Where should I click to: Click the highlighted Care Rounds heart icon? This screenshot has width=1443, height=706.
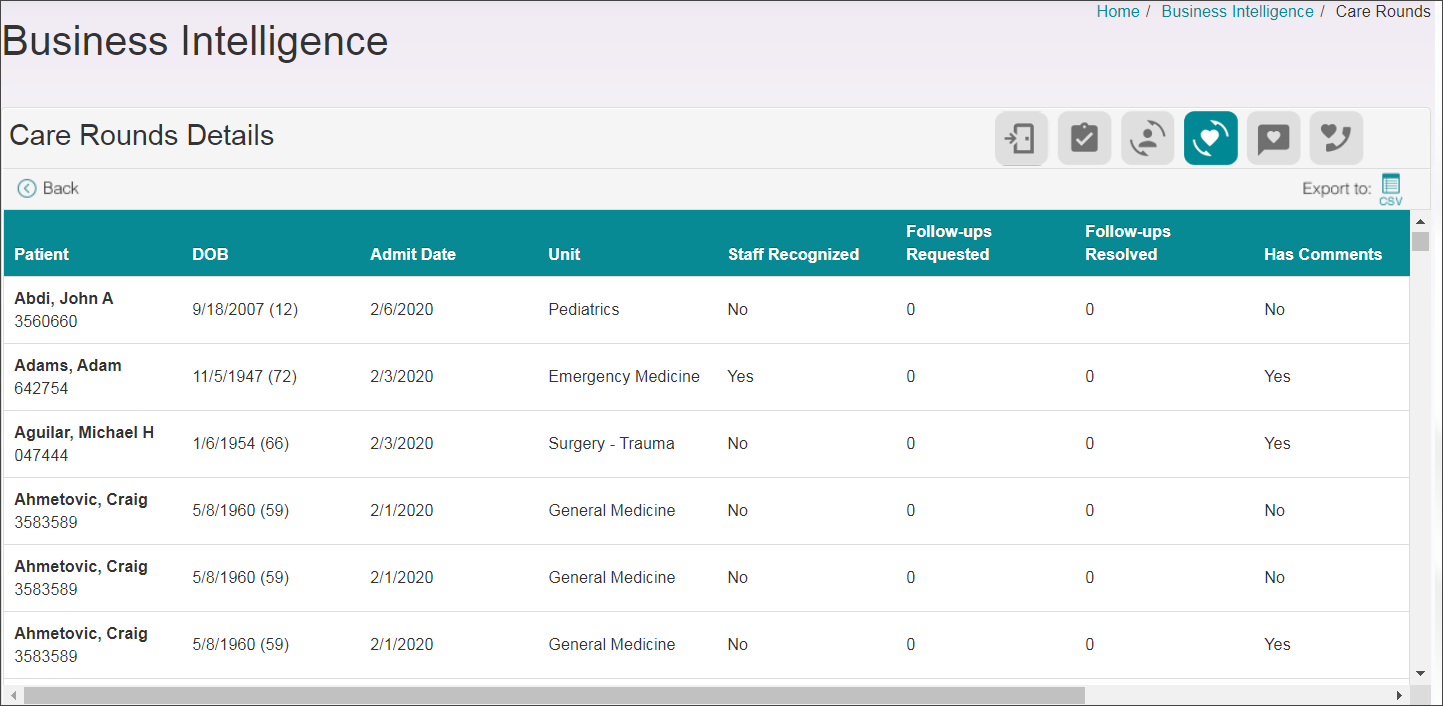pyautogui.click(x=1210, y=138)
